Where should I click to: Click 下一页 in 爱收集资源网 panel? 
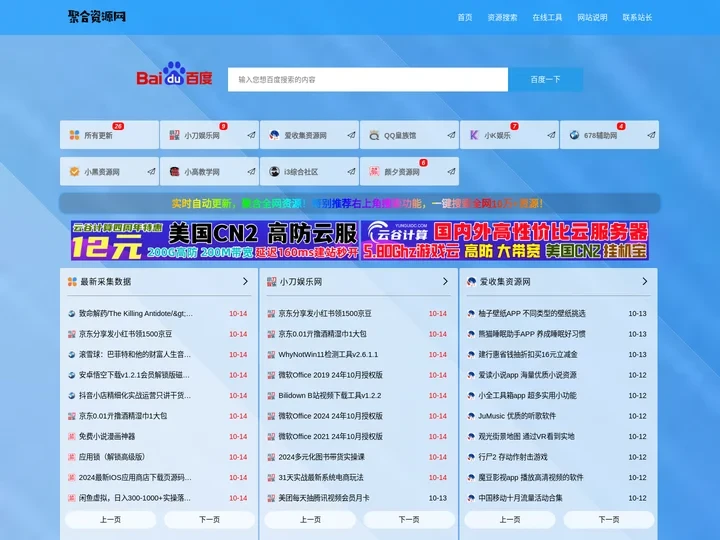click(609, 519)
